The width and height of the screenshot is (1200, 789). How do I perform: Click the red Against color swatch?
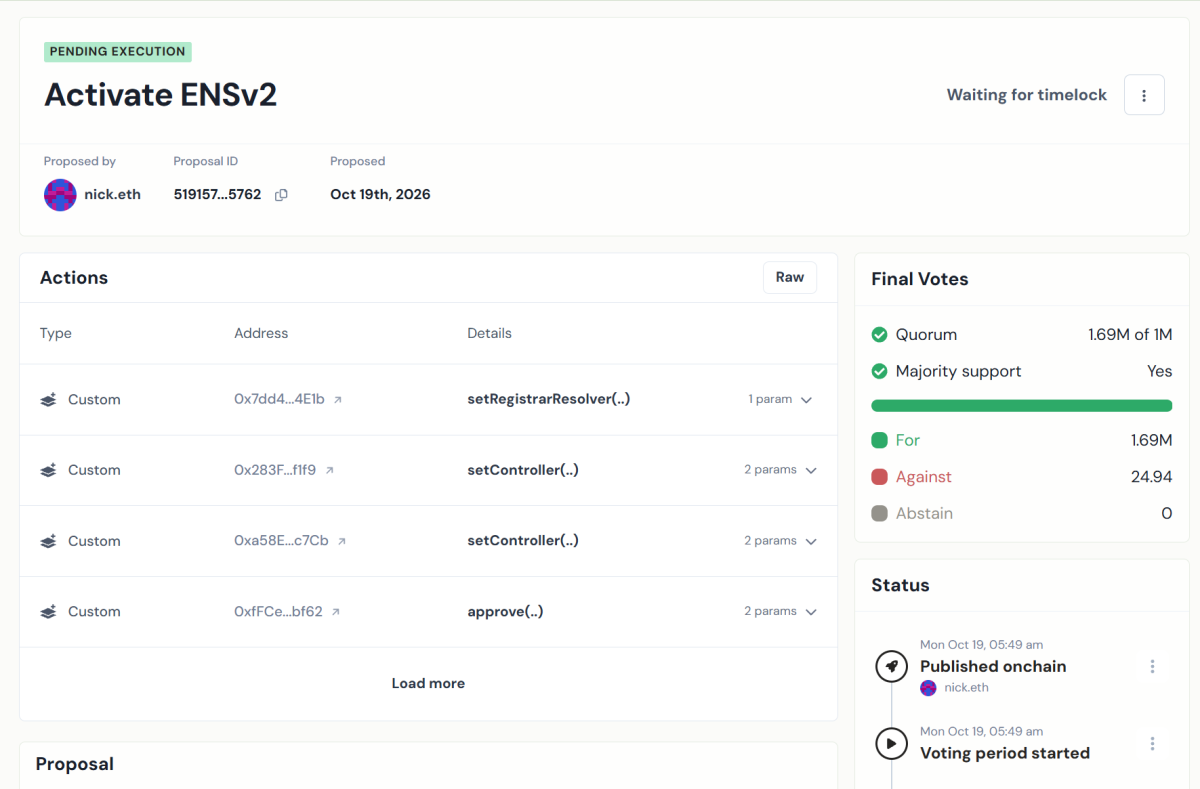tap(880, 477)
